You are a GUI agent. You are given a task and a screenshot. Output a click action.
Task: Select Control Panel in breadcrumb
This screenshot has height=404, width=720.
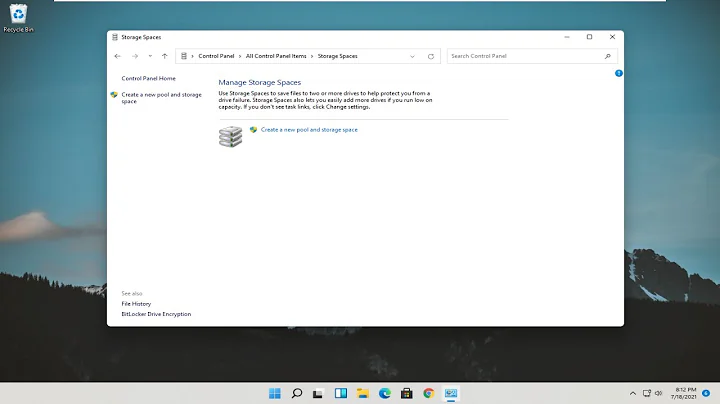(216, 56)
